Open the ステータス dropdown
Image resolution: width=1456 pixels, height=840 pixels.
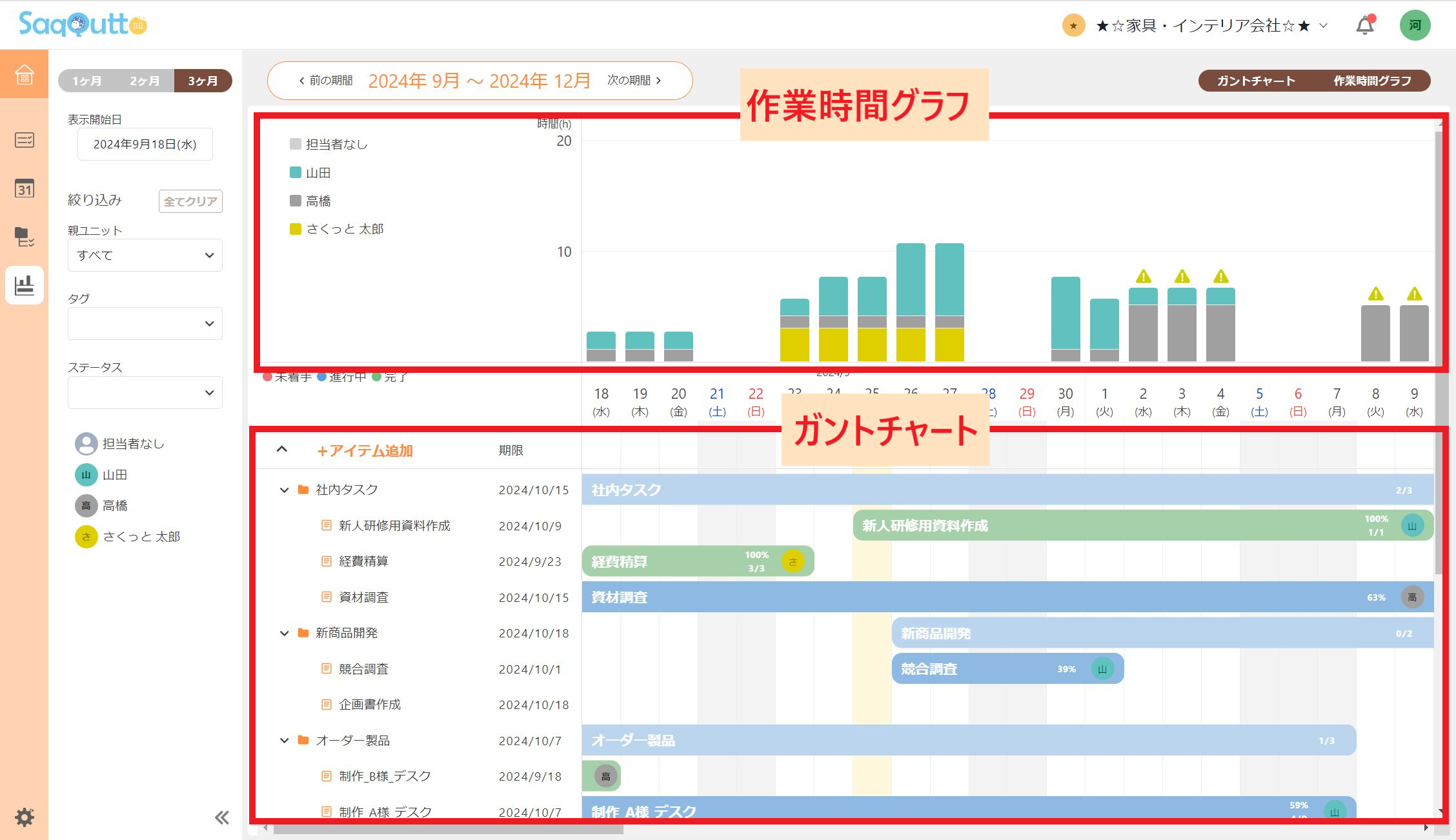[145, 392]
